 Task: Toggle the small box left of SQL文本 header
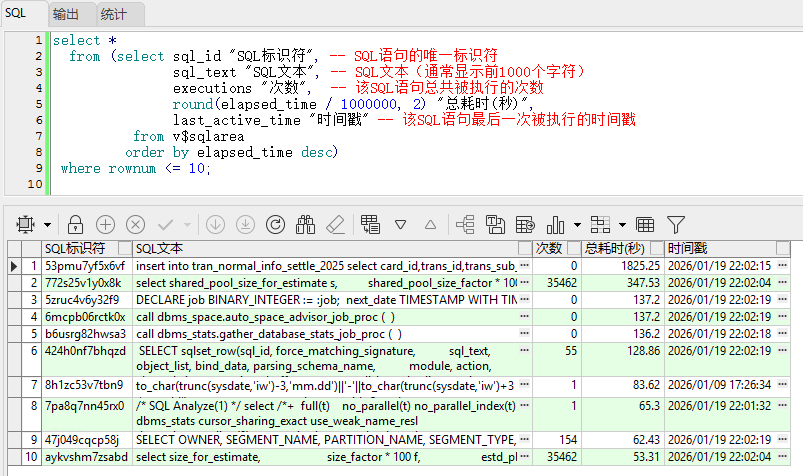point(125,248)
